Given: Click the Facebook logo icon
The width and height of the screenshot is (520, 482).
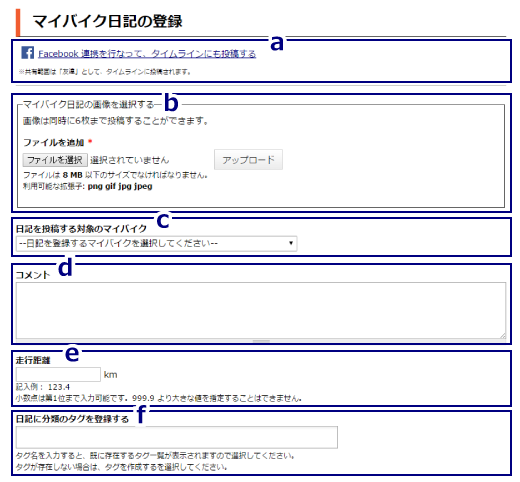Looking at the screenshot, I should [x=28, y=53].
